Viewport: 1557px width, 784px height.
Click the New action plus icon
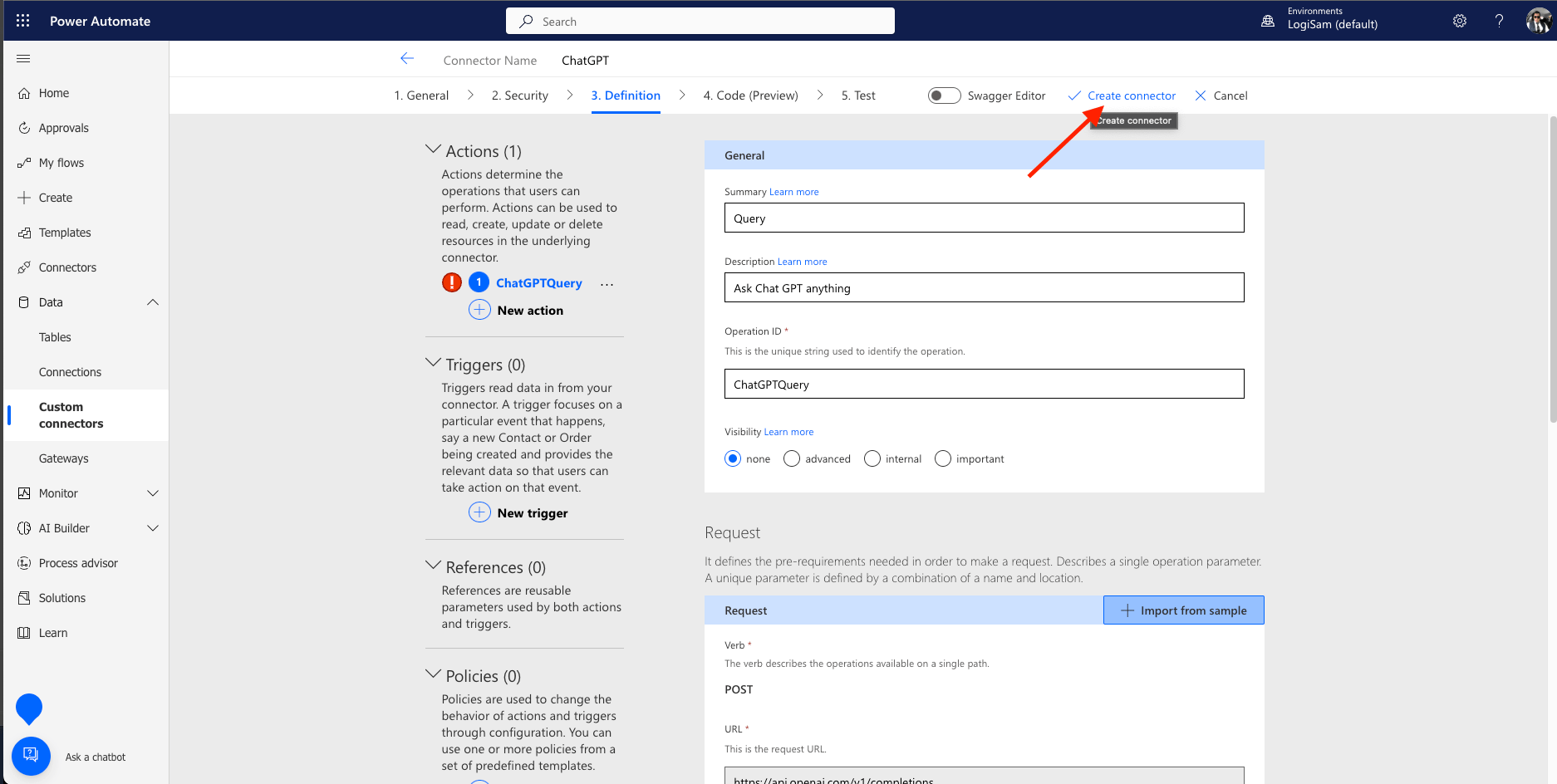coord(479,310)
